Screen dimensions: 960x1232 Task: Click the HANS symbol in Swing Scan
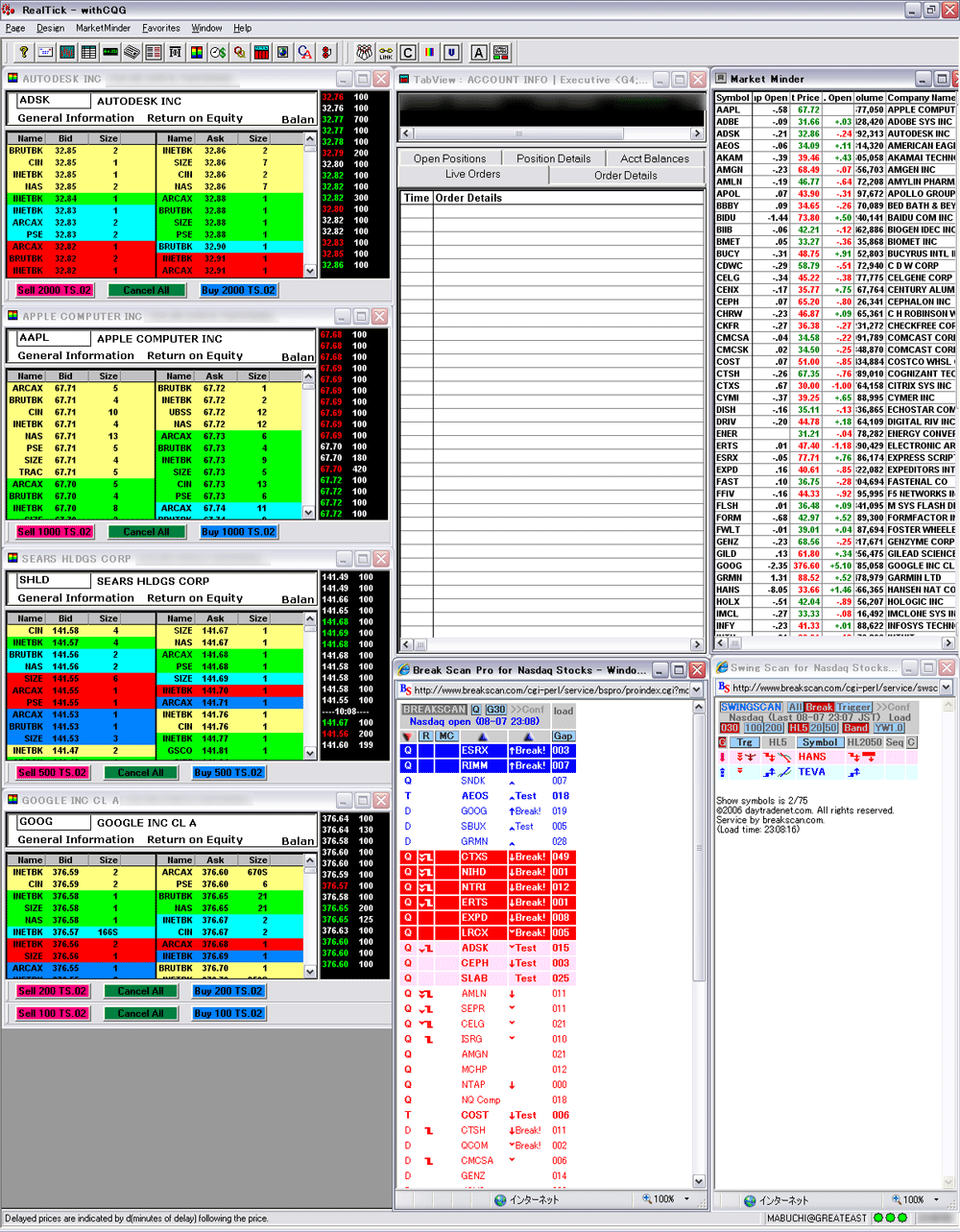tap(811, 757)
